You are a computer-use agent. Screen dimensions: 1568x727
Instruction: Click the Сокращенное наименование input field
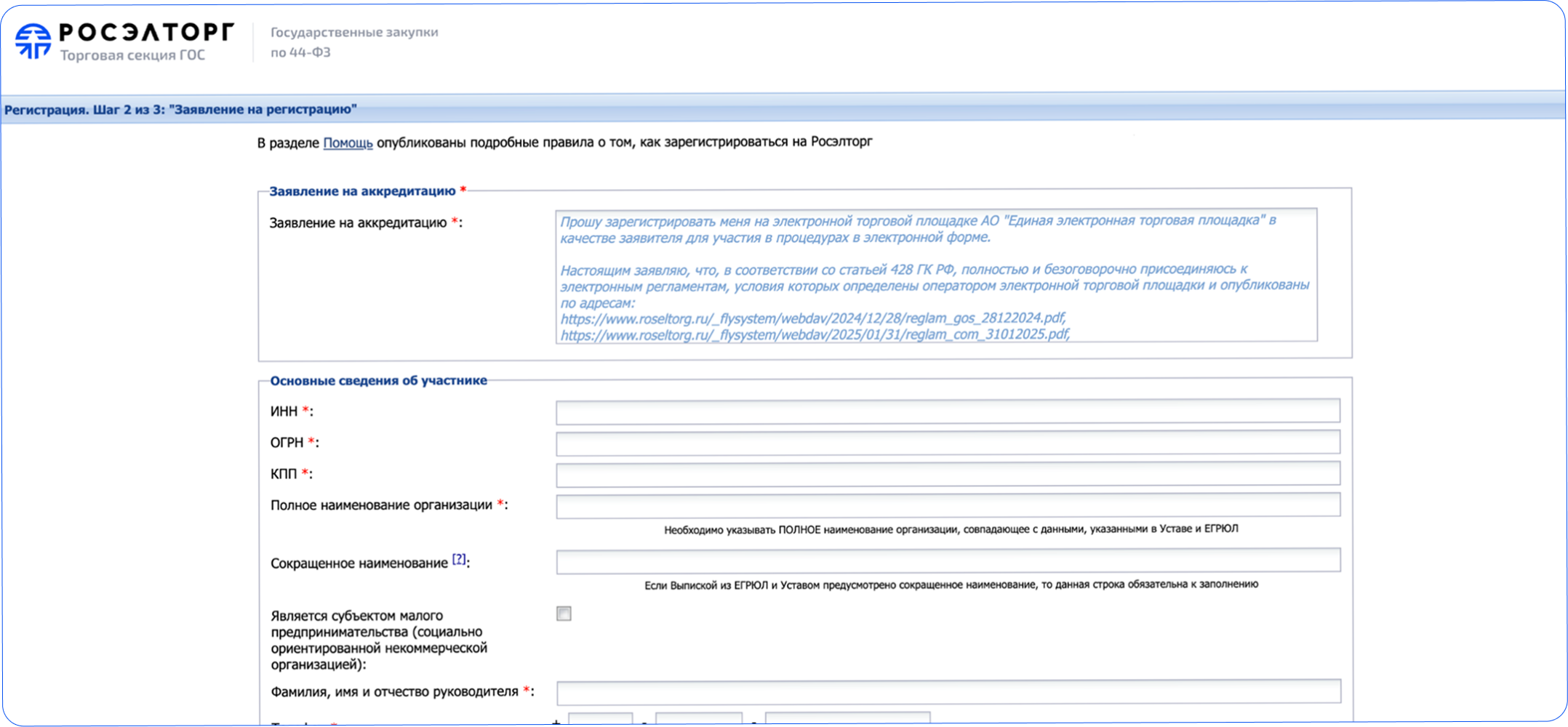tap(948, 561)
